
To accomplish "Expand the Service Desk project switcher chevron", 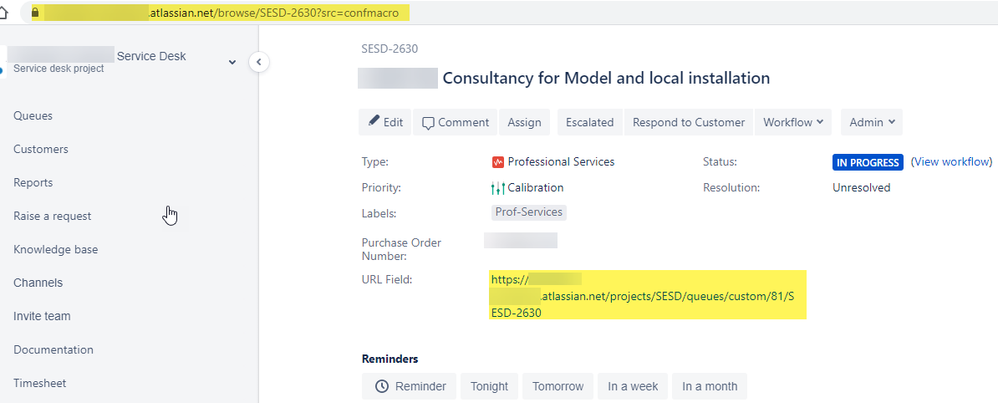I will pos(232,62).
